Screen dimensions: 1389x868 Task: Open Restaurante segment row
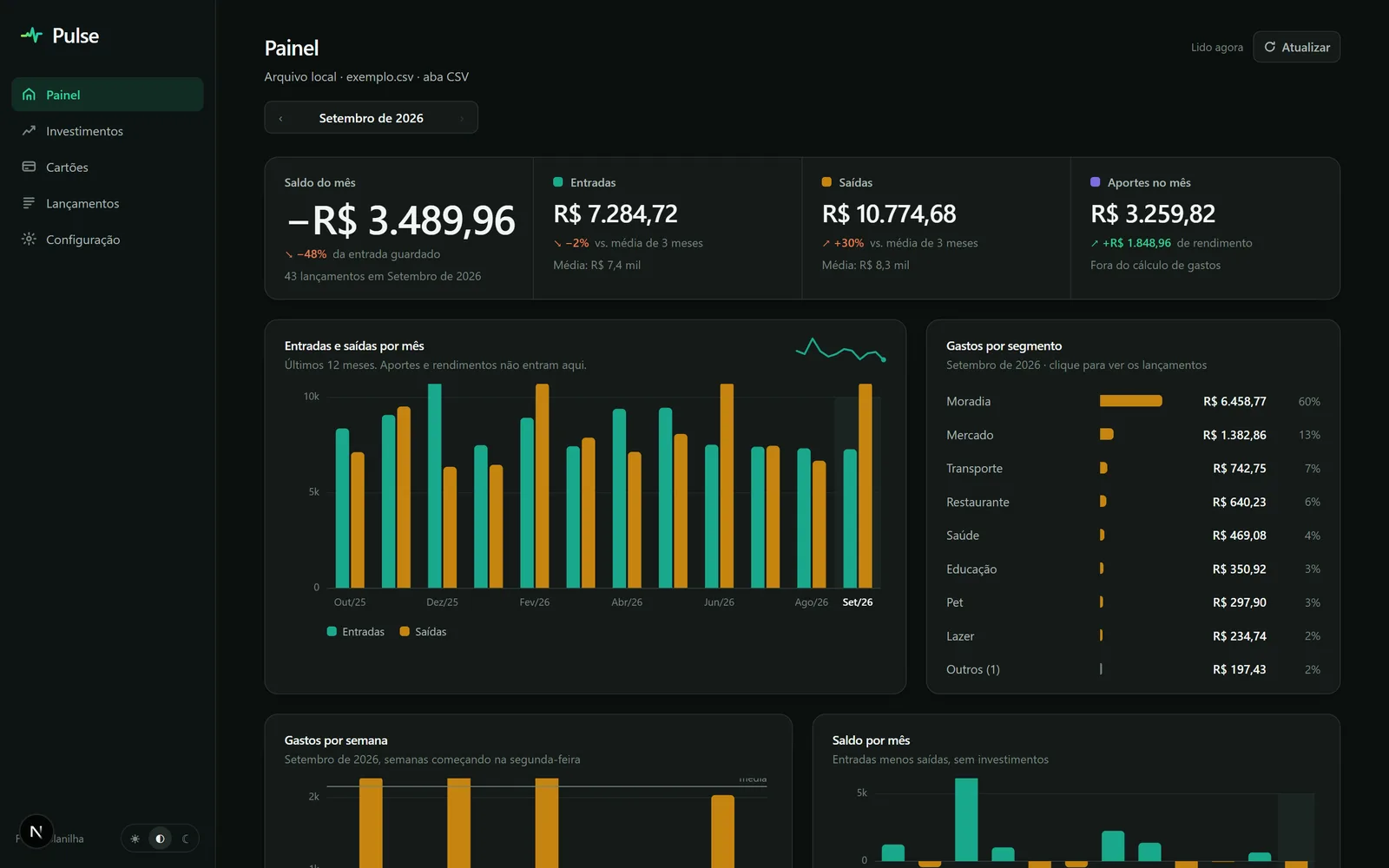1133,502
